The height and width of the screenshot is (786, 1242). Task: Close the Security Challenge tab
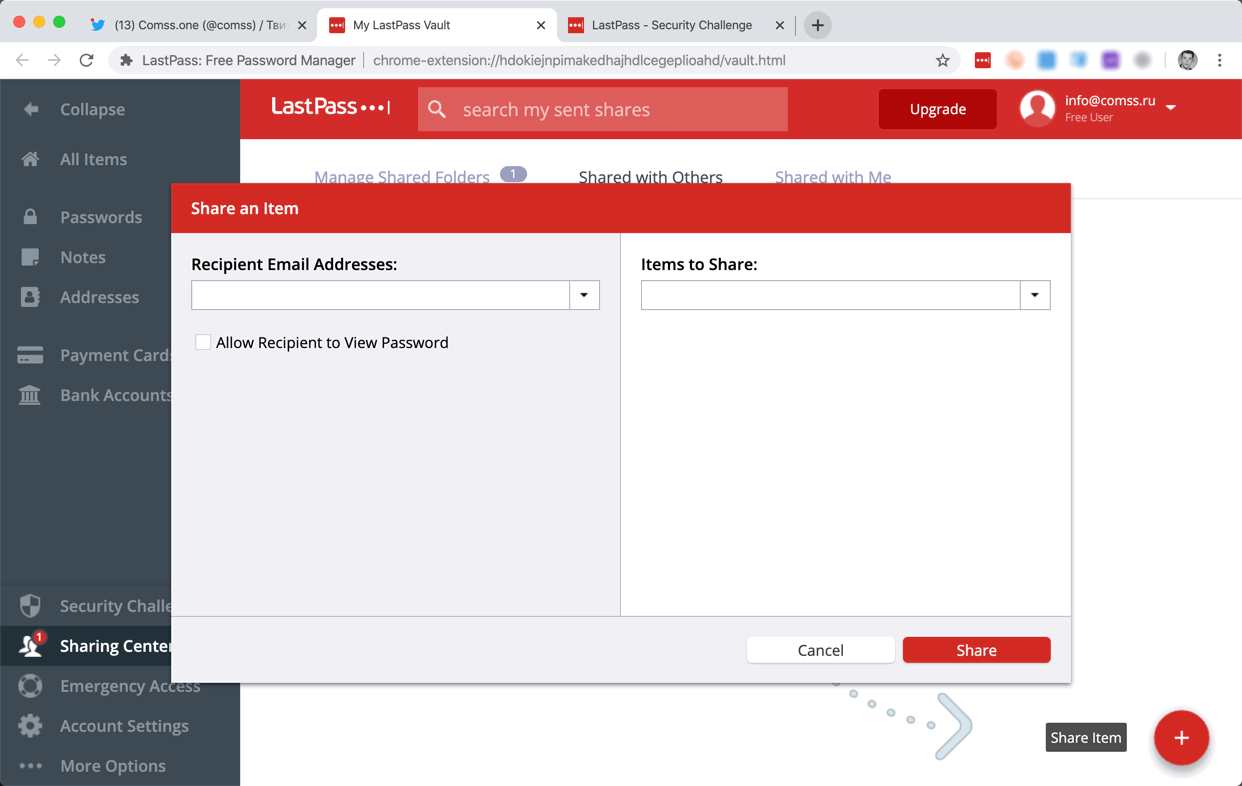point(780,25)
